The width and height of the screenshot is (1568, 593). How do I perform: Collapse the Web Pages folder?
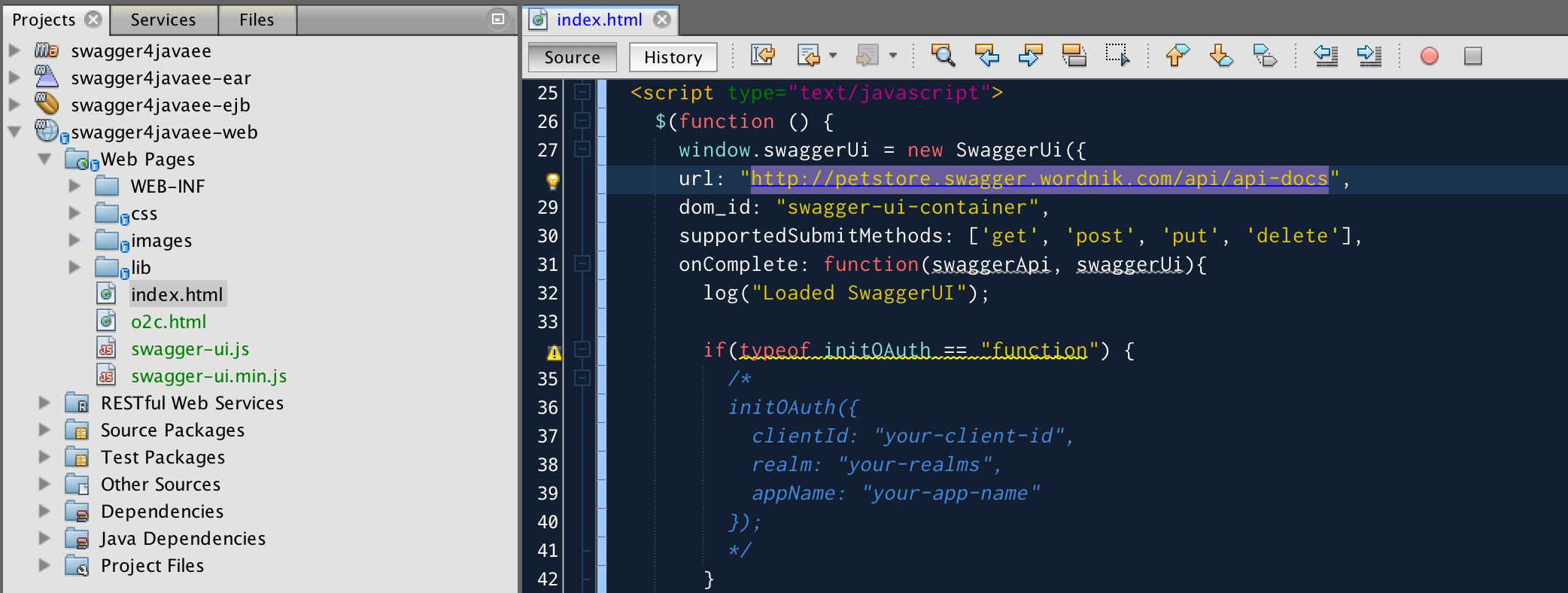44,159
